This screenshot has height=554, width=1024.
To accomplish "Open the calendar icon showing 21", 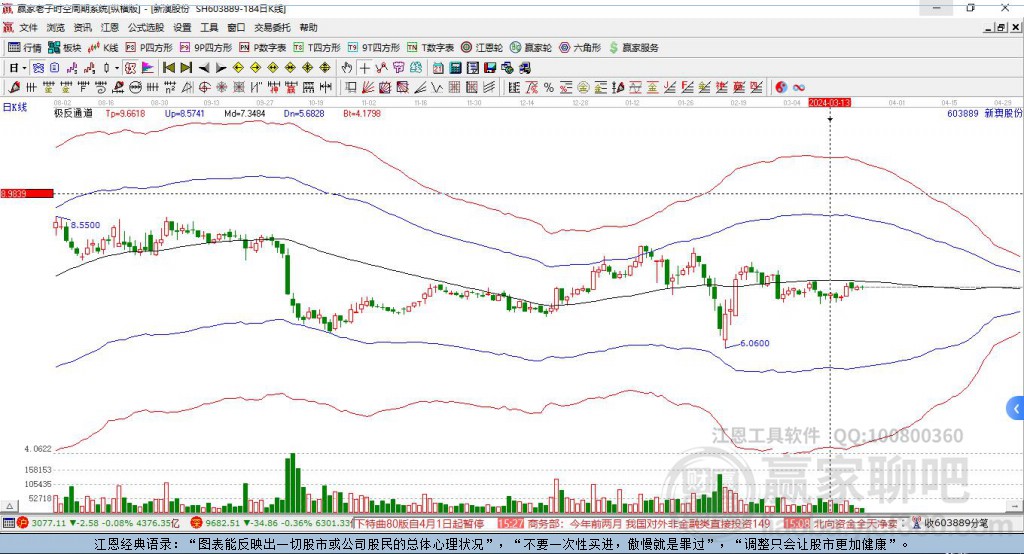I will (x=438, y=68).
